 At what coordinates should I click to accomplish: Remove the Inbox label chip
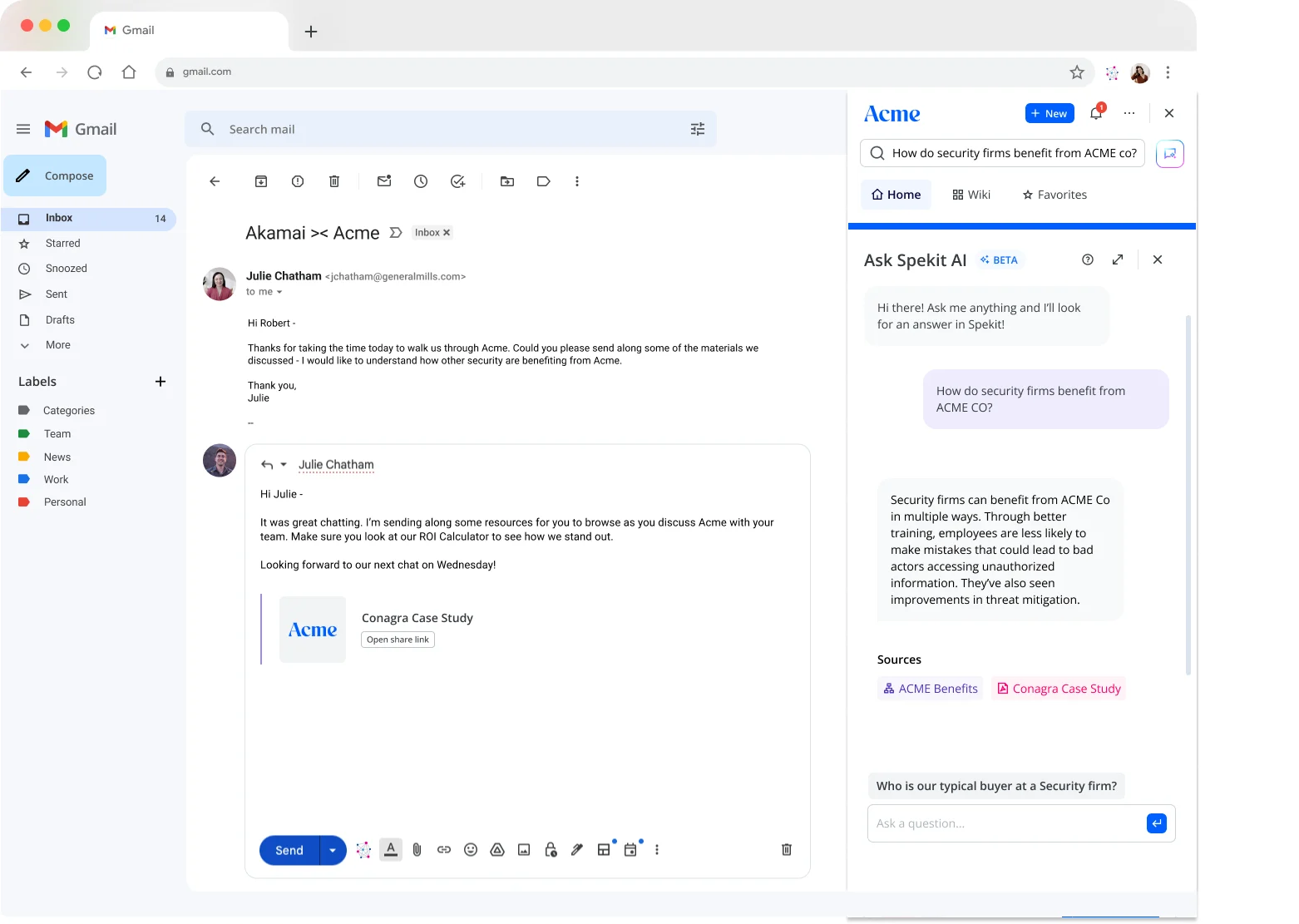click(x=447, y=233)
